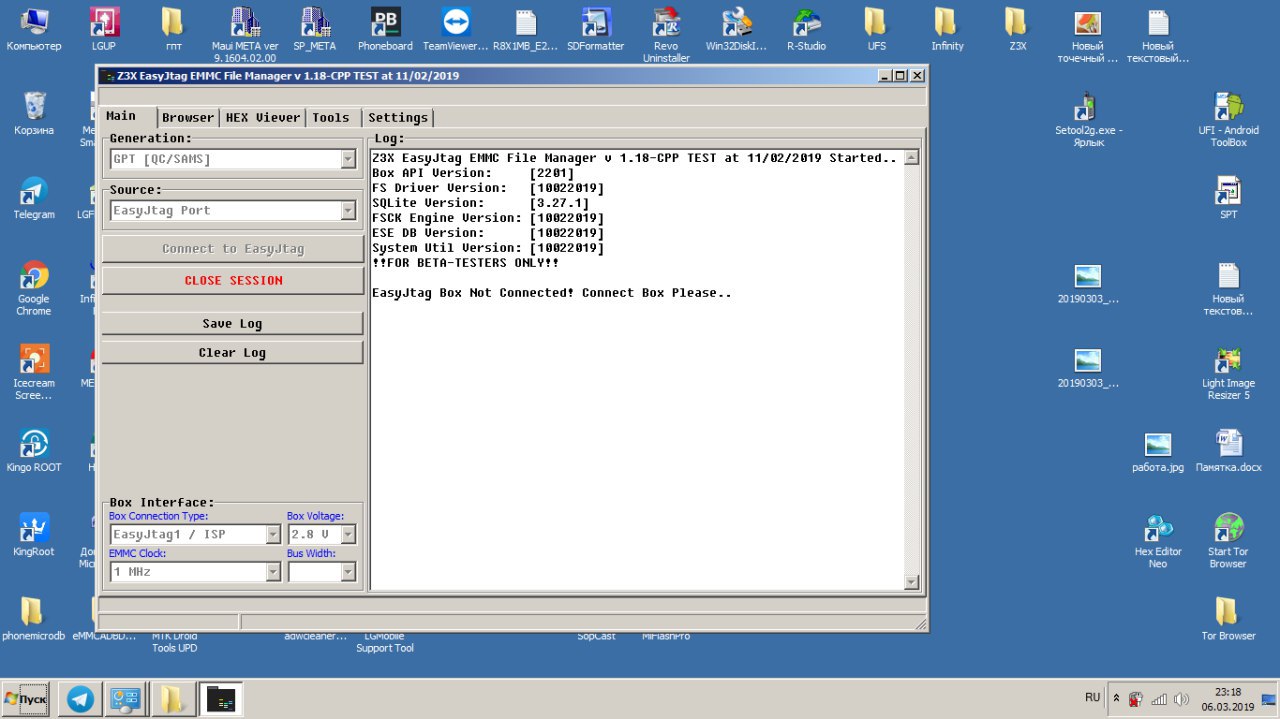Open the Box Connection Type dropdown
Screen dimensions: 1280x719
[x=273, y=534]
